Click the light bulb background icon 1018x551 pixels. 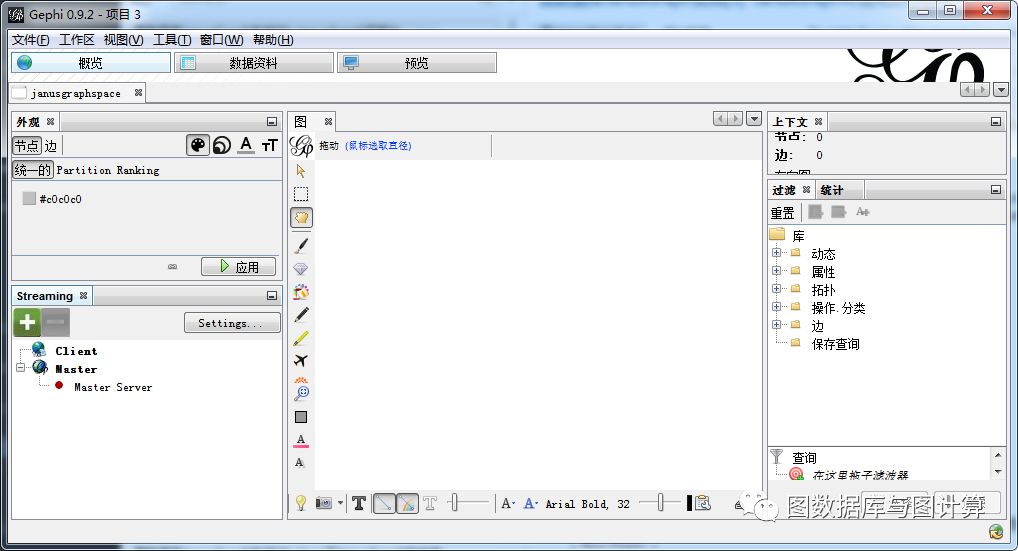tap(301, 503)
